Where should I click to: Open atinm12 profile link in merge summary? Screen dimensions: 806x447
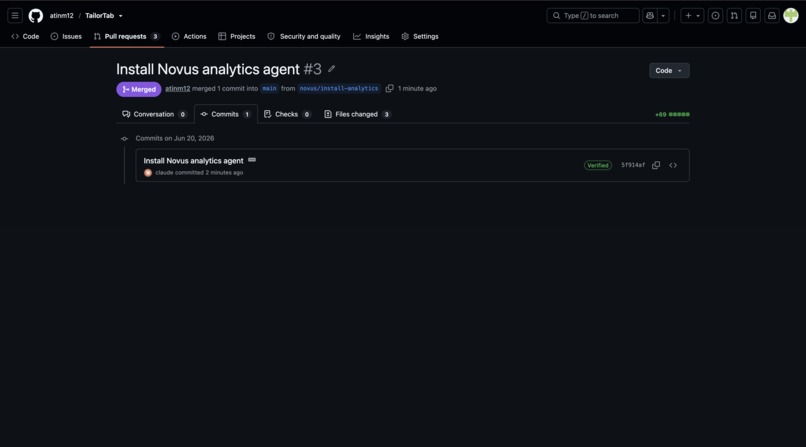177,88
